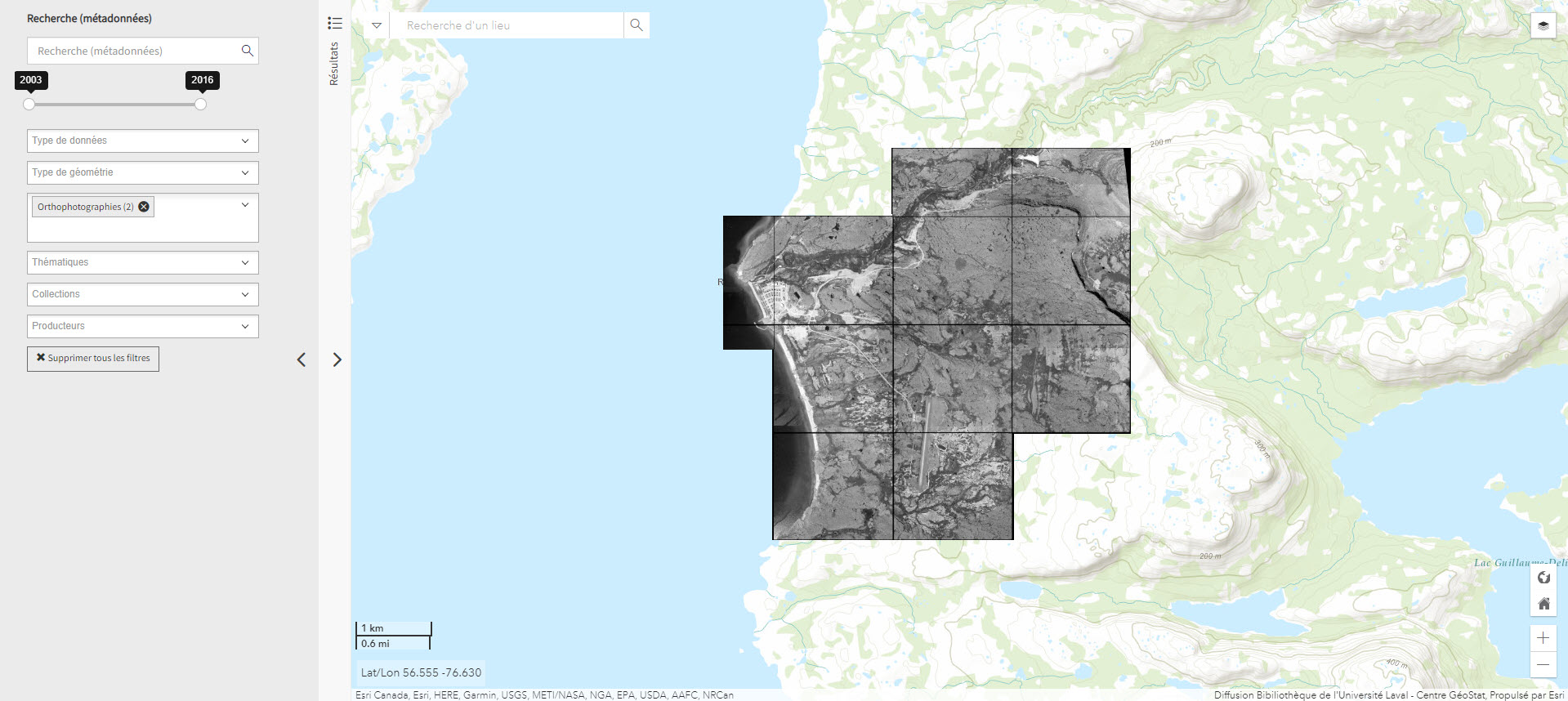The width and height of the screenshot is (1568, 701).
Task: Click the 1 km scale bar label
Action: pyautogui.click(x=373, y=628)
